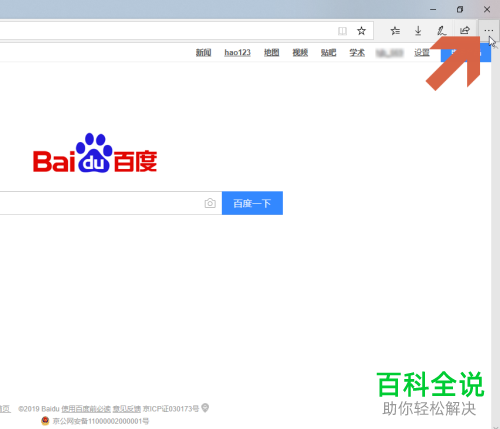Image resolution: width=500 pixels, height=429 pixels.
Task: Open the 学术 link
Action: (x=357, y=53)
